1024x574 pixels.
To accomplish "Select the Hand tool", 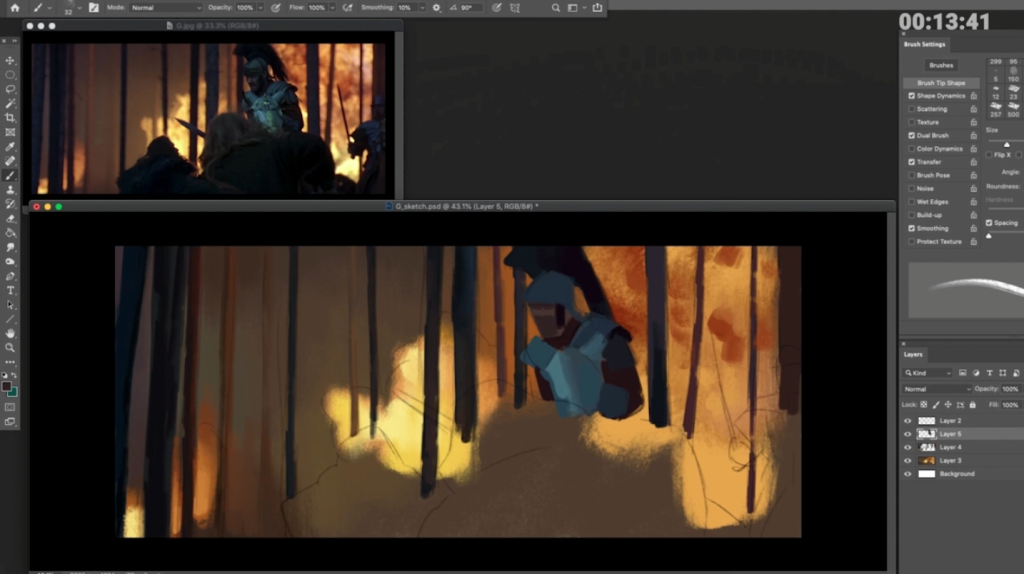I will click(x=11, y=333).
